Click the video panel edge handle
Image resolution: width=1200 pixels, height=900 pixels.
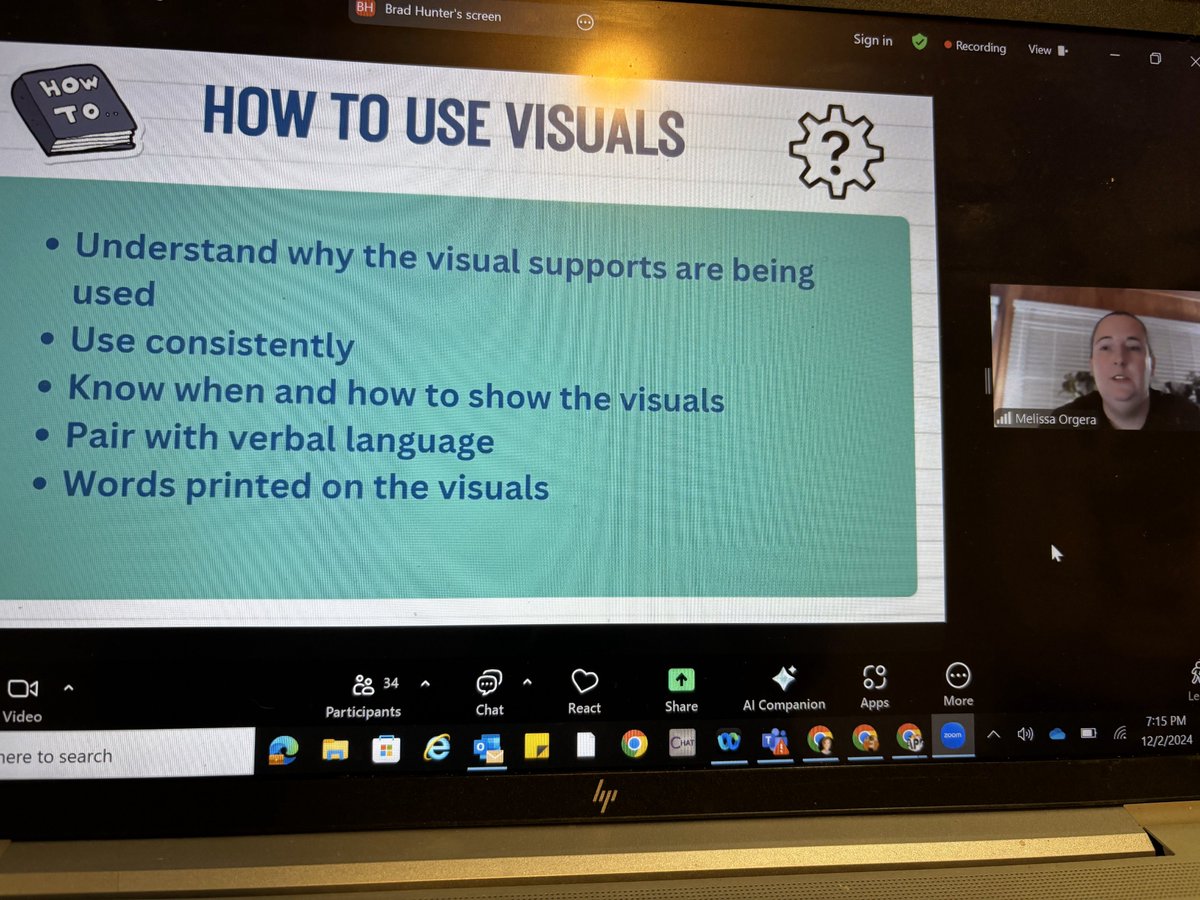(x=987, y=380)
